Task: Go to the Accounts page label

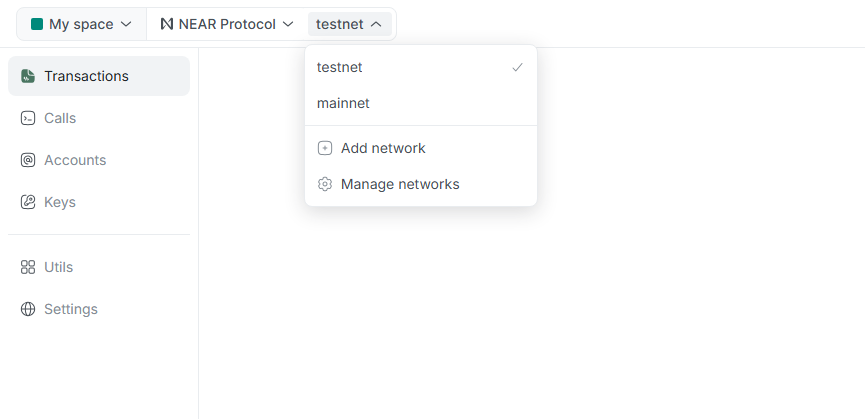Action: 75,160
